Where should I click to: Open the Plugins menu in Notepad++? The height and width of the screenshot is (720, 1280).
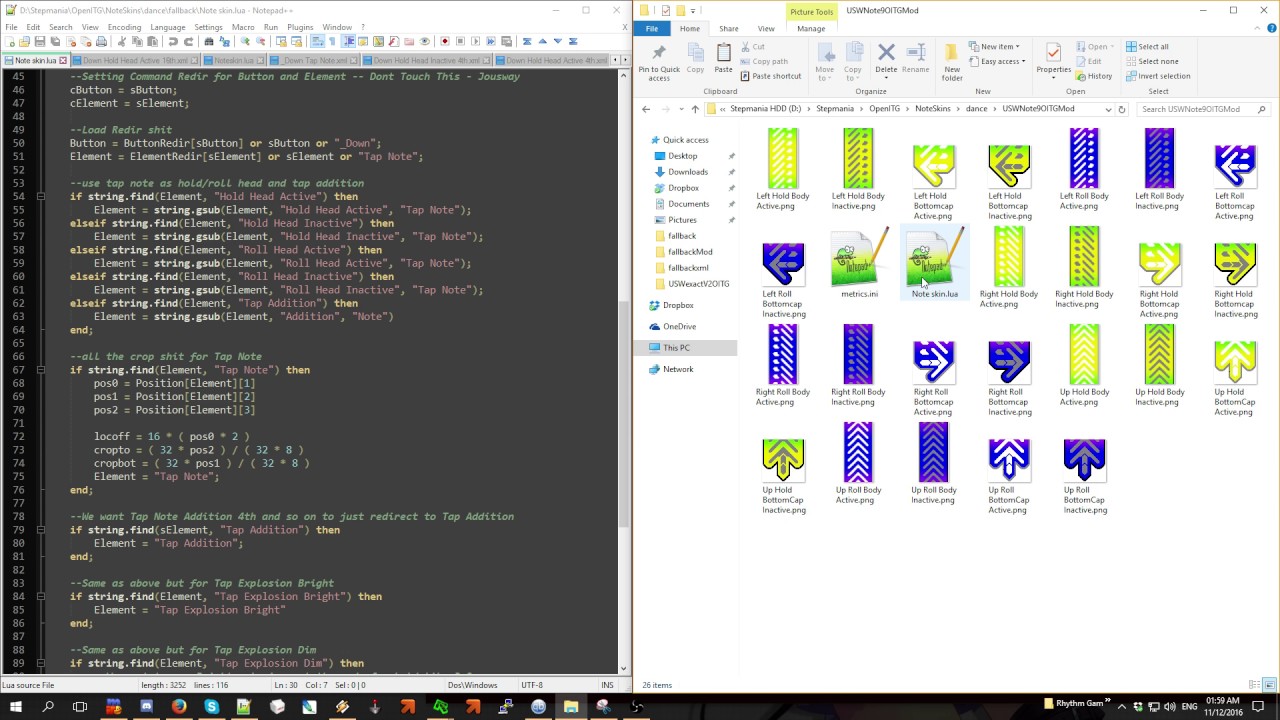click(x=299, y=27)
